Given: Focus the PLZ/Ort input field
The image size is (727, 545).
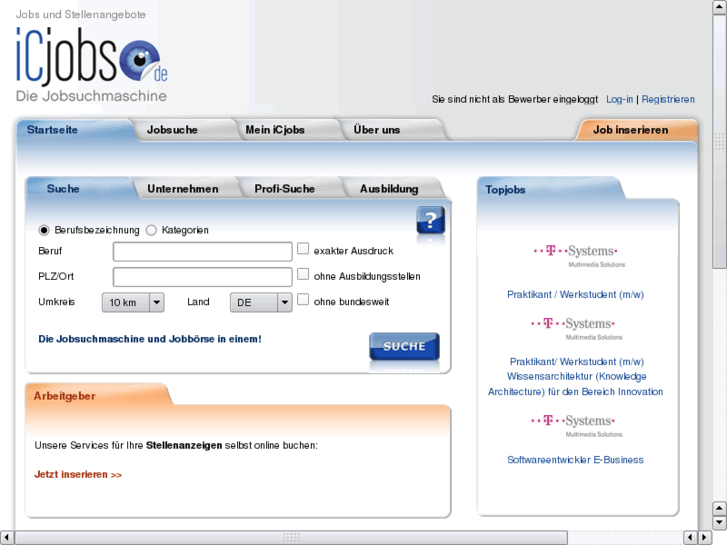Looking at the screenshot, I should [x=203, y=277].
